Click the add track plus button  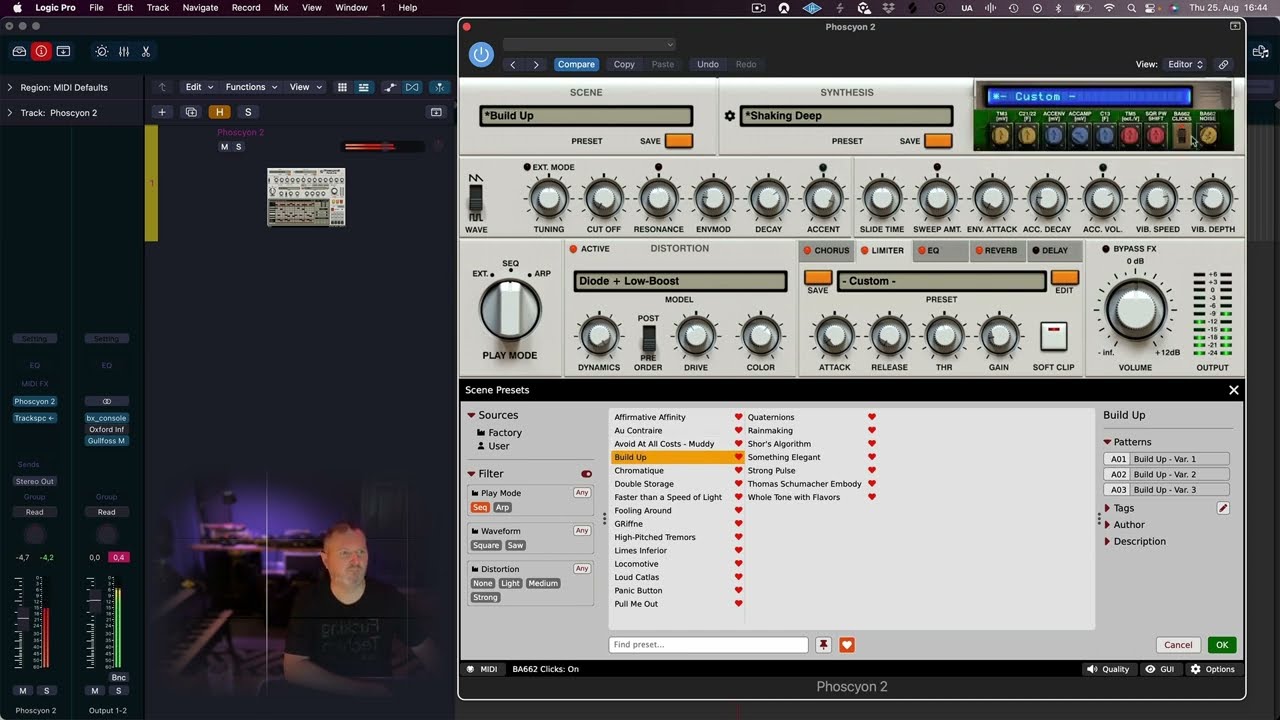pos(161,112)
